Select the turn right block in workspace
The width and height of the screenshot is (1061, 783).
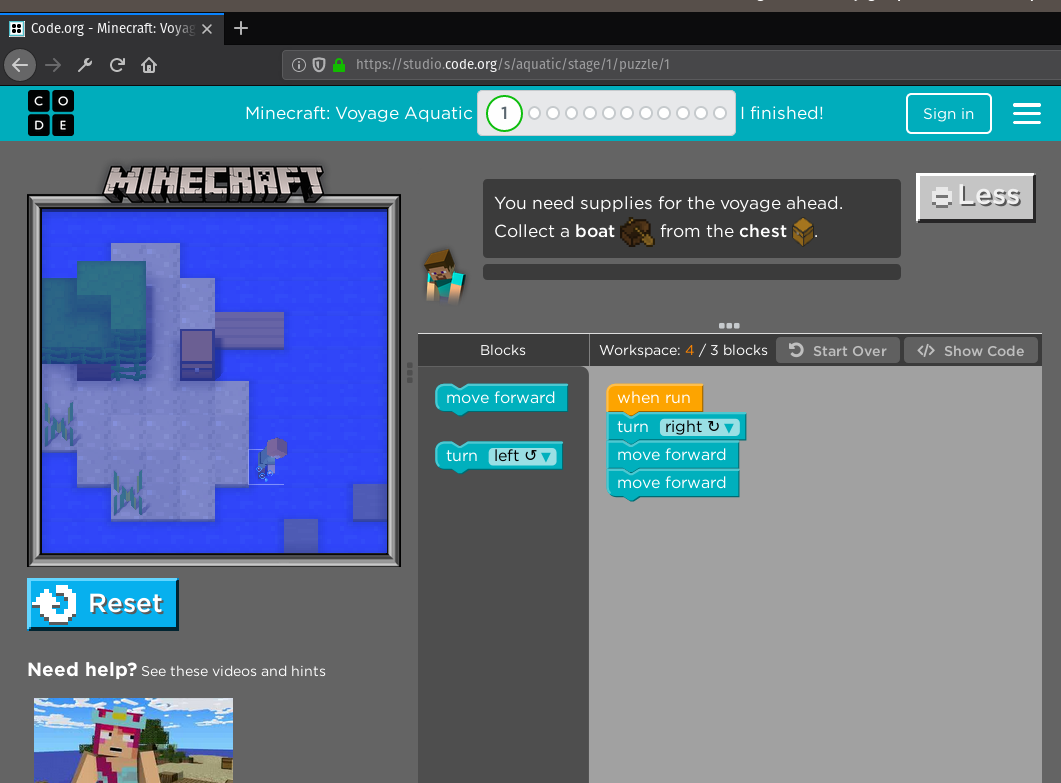(x=677, y=427)
